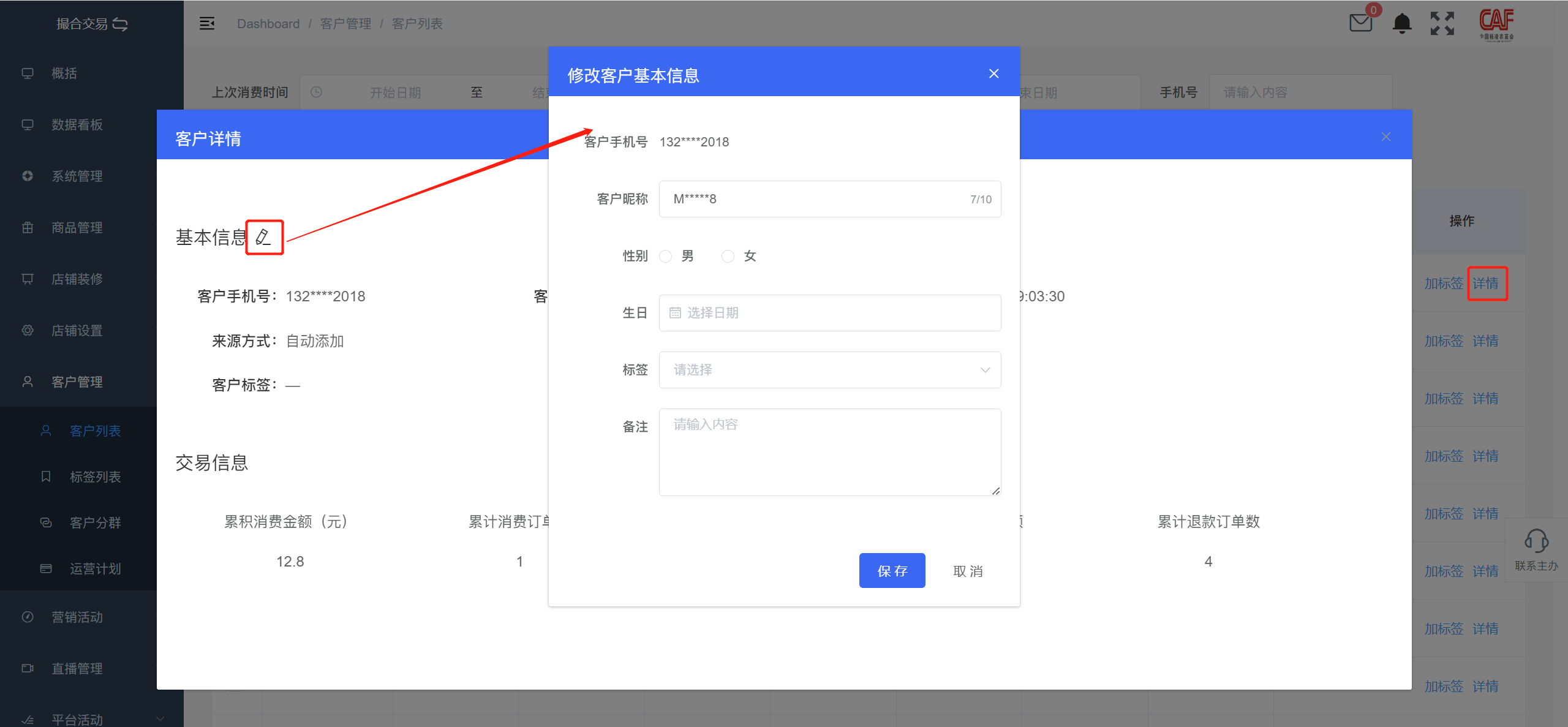Click the 运营计划 card icon
Image resolution: width=1568 pixels, height=727 pixels.
[x=46, y=568]
